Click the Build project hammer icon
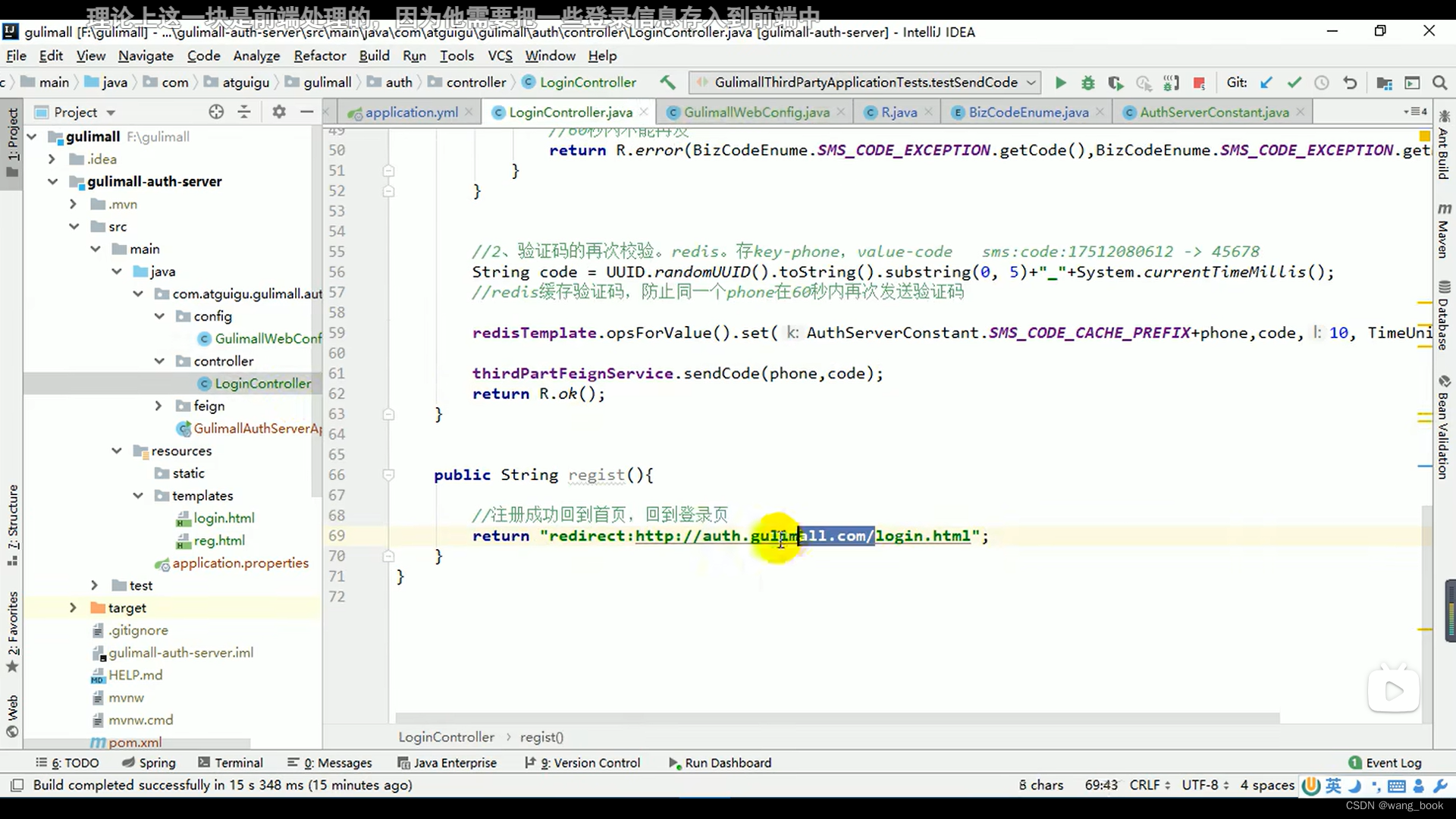This screenshot has height=819, width=1456. (x=667, y=82)
